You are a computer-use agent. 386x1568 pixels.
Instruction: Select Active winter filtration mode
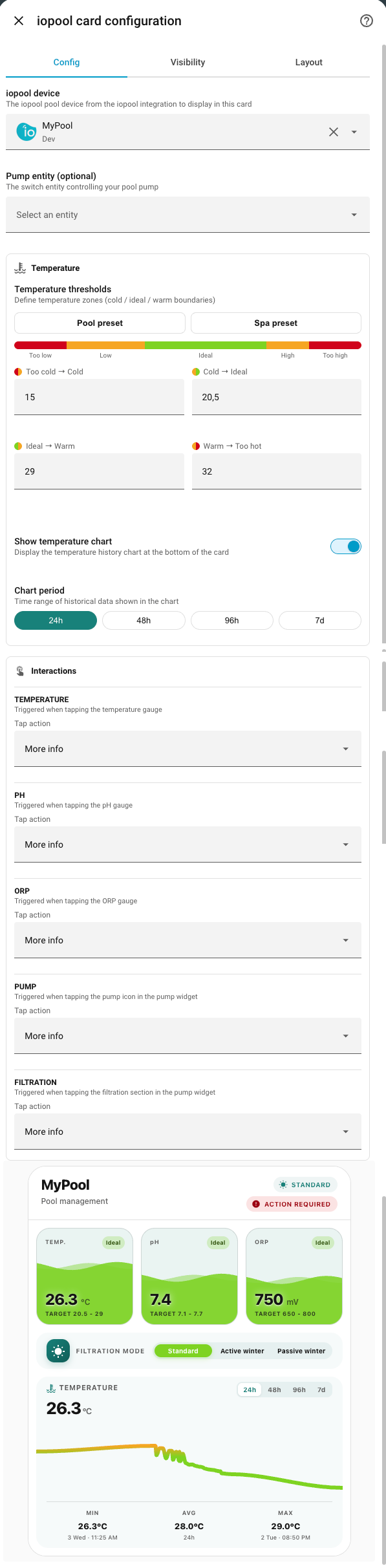coord(242,1351)
